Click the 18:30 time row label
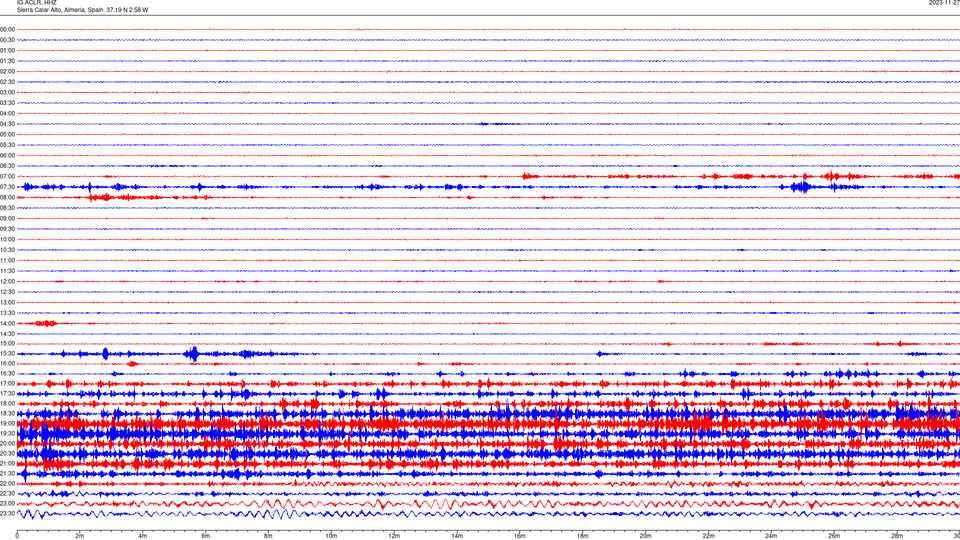Screen dimensions: 960x540 point(7,413)
